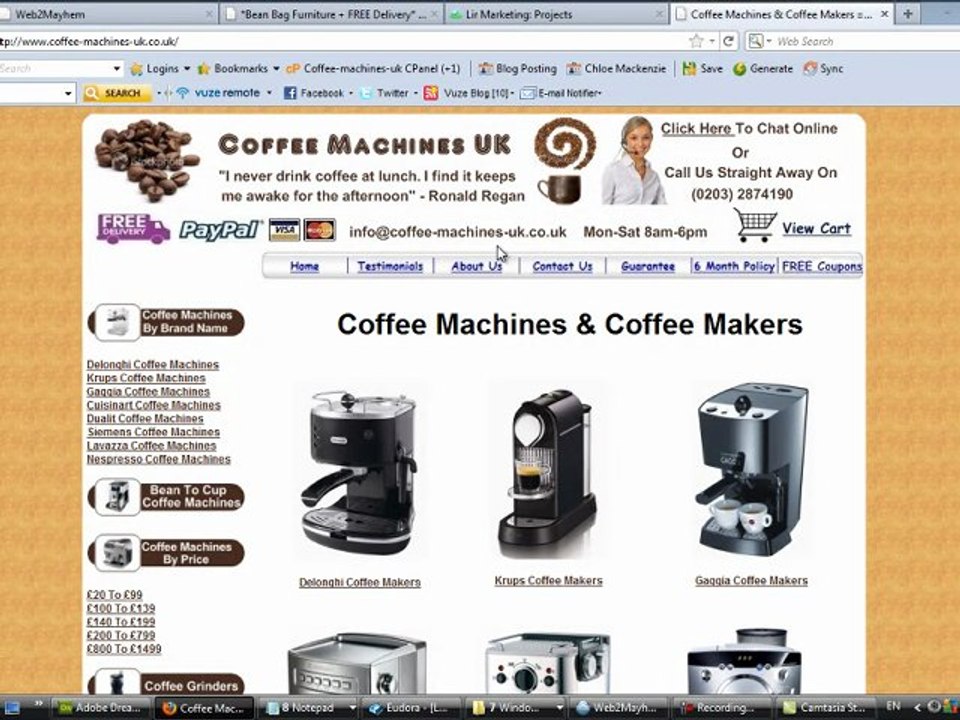The width and height of the screenshot is (960, 720).
Task: Click the Save toolbar icon
Action: [x=702, y=69]
